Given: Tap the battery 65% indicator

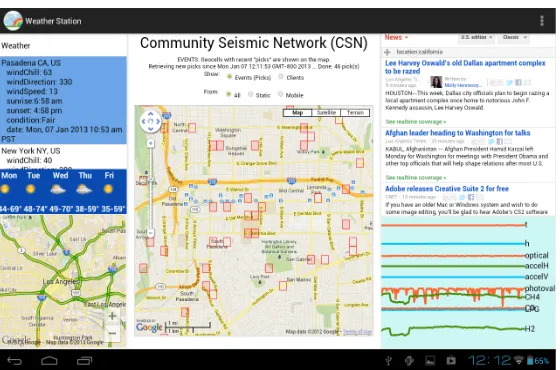Looking at the screenshot, I should pyautogui.click(x=538, y=361).
